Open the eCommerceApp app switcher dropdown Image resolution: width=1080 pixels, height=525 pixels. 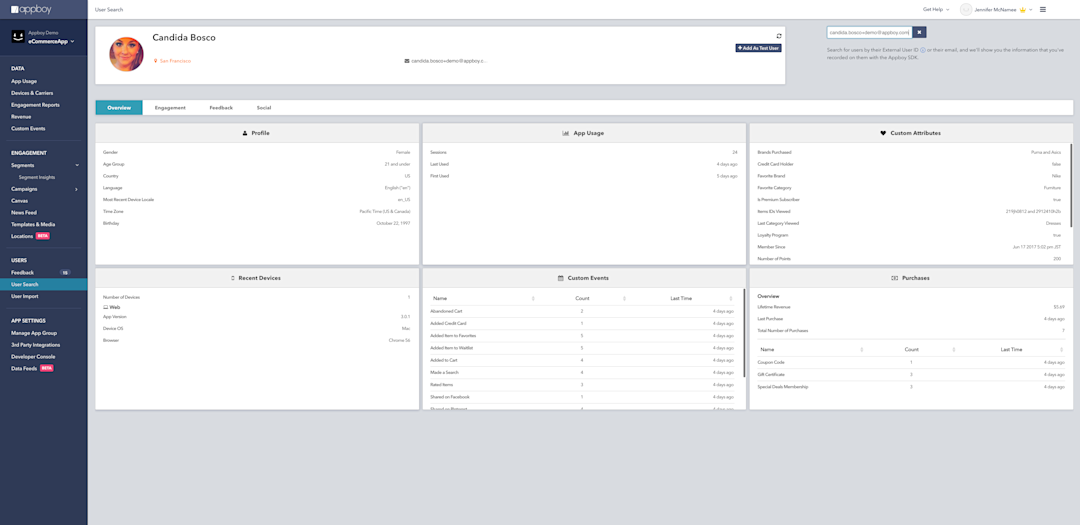click(x=52, y=42)
